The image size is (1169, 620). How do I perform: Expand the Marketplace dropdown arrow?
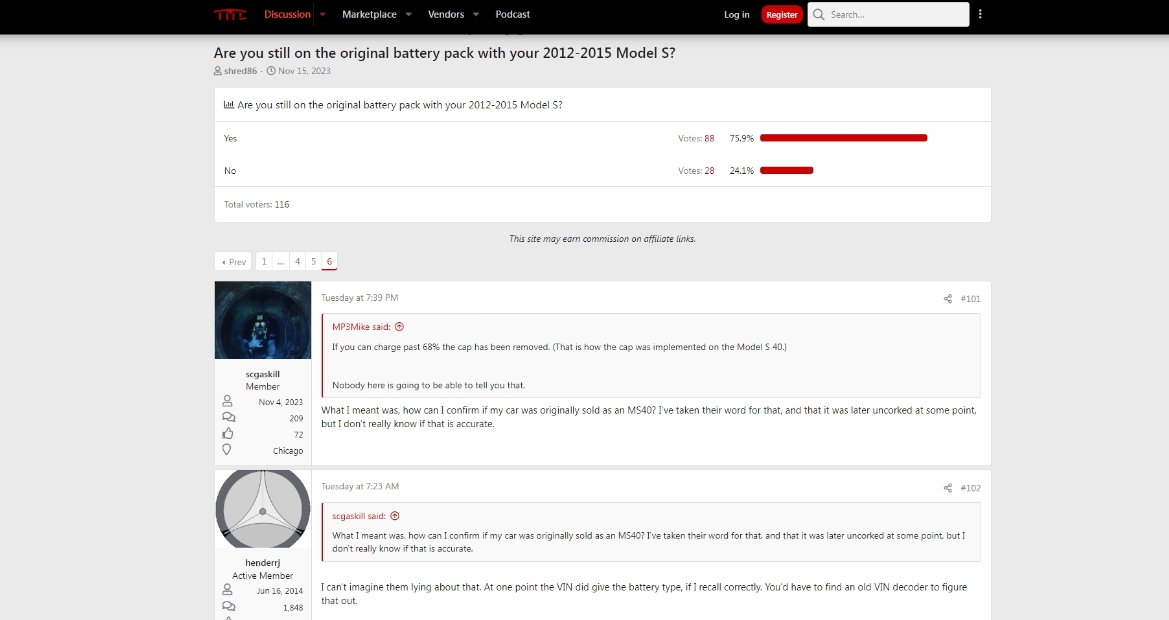coord(409,14)
